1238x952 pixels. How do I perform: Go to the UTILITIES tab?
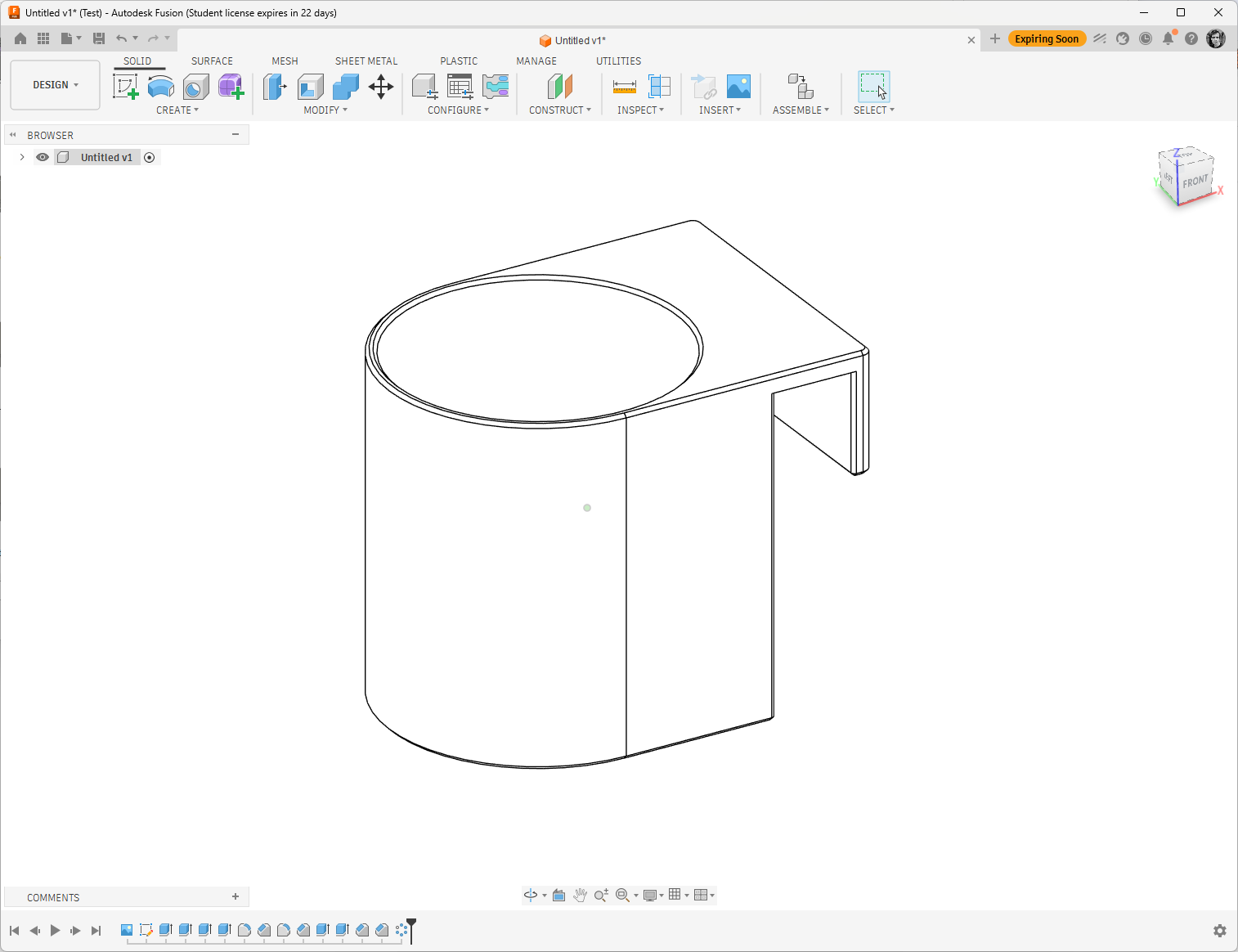(618, 61)
